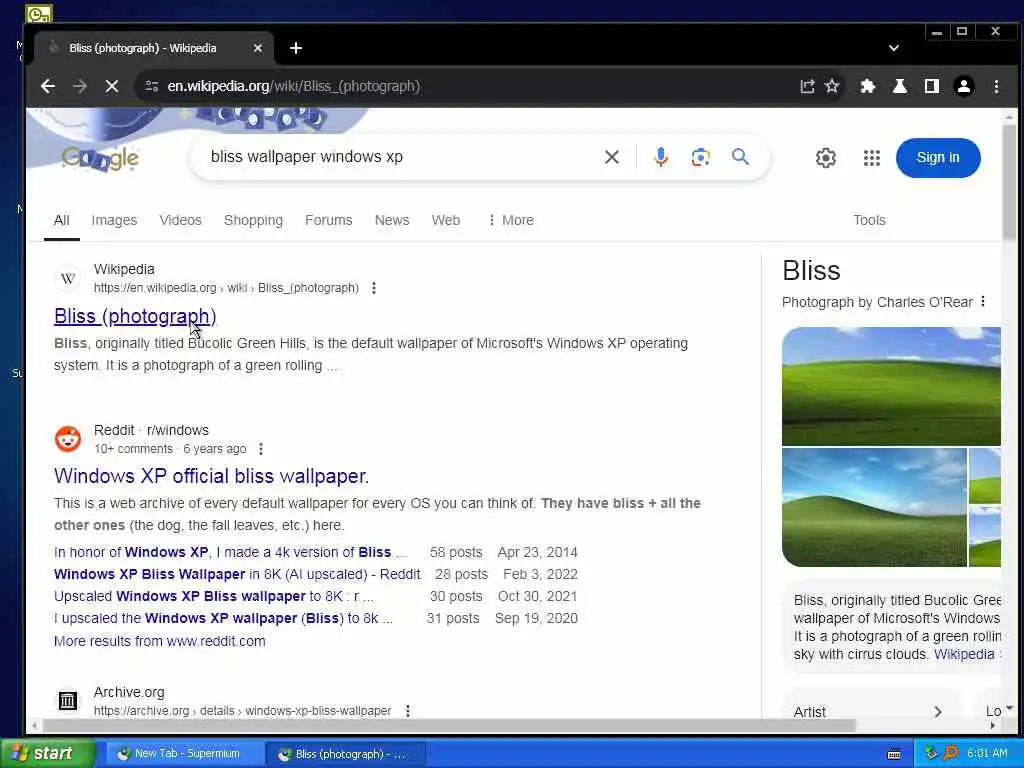Click the Google doodle logo
Screen dimensions: 1024x768
coord(100,158)
